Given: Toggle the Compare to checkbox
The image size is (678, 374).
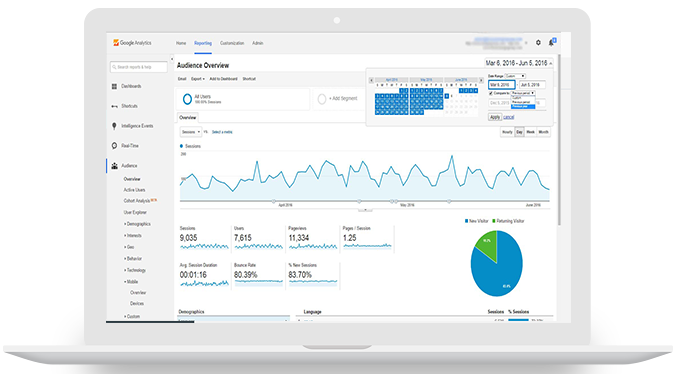Looking at the screenshot, I should click(491, 93).
